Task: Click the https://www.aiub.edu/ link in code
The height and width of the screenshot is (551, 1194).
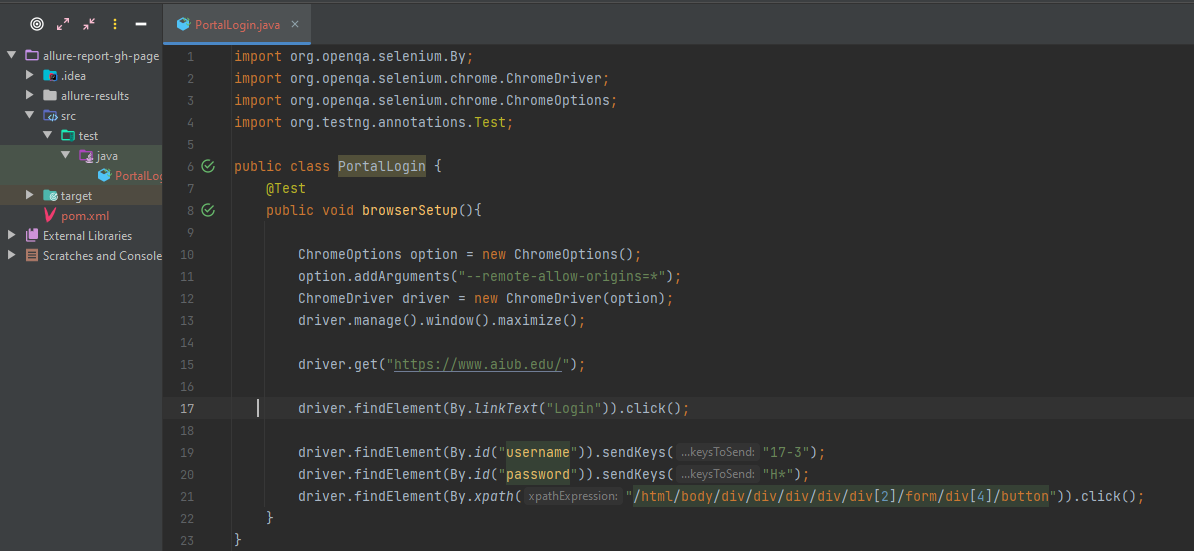Action: coord(477,365)
